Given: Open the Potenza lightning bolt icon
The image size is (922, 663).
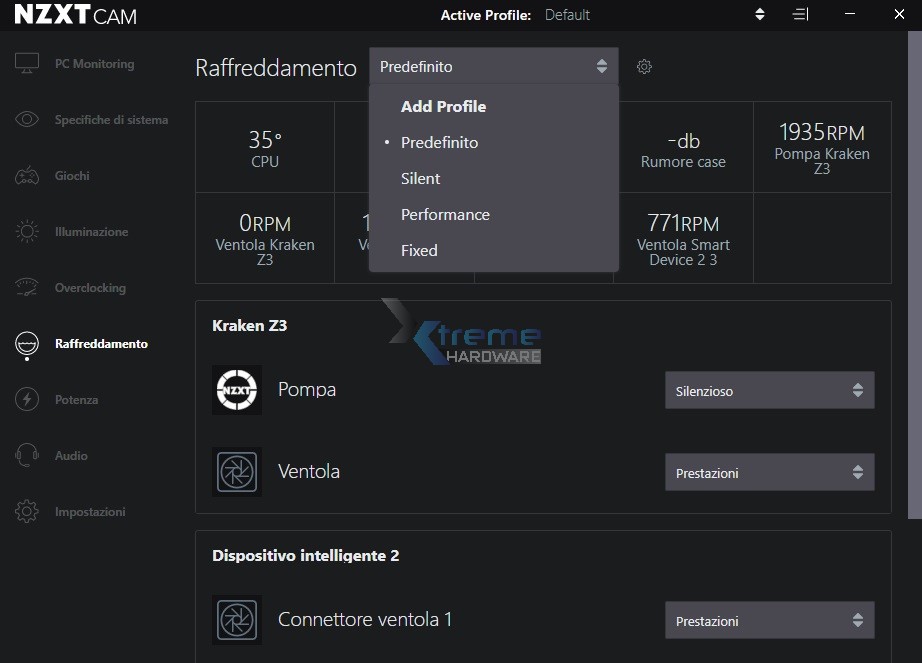Looking at the screenshot, I should pos(27,400).
